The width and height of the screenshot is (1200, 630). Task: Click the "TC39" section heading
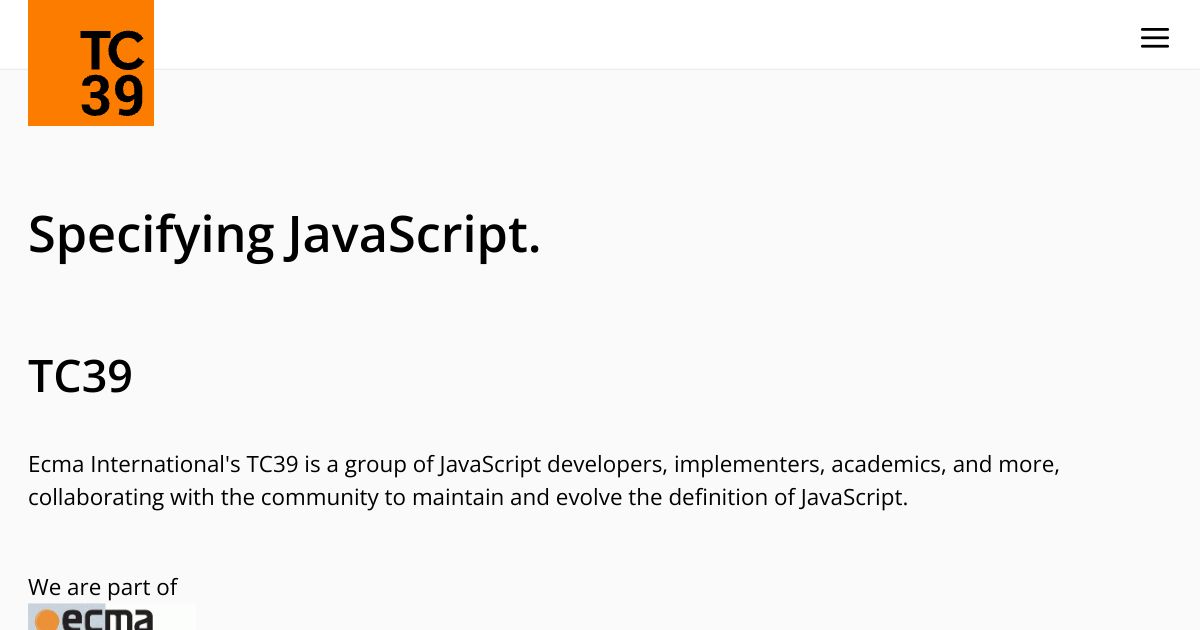point(80,377)
